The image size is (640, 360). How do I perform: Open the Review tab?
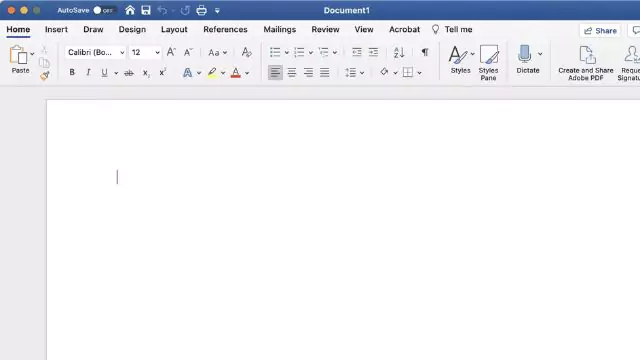click(x=325, y=29)
